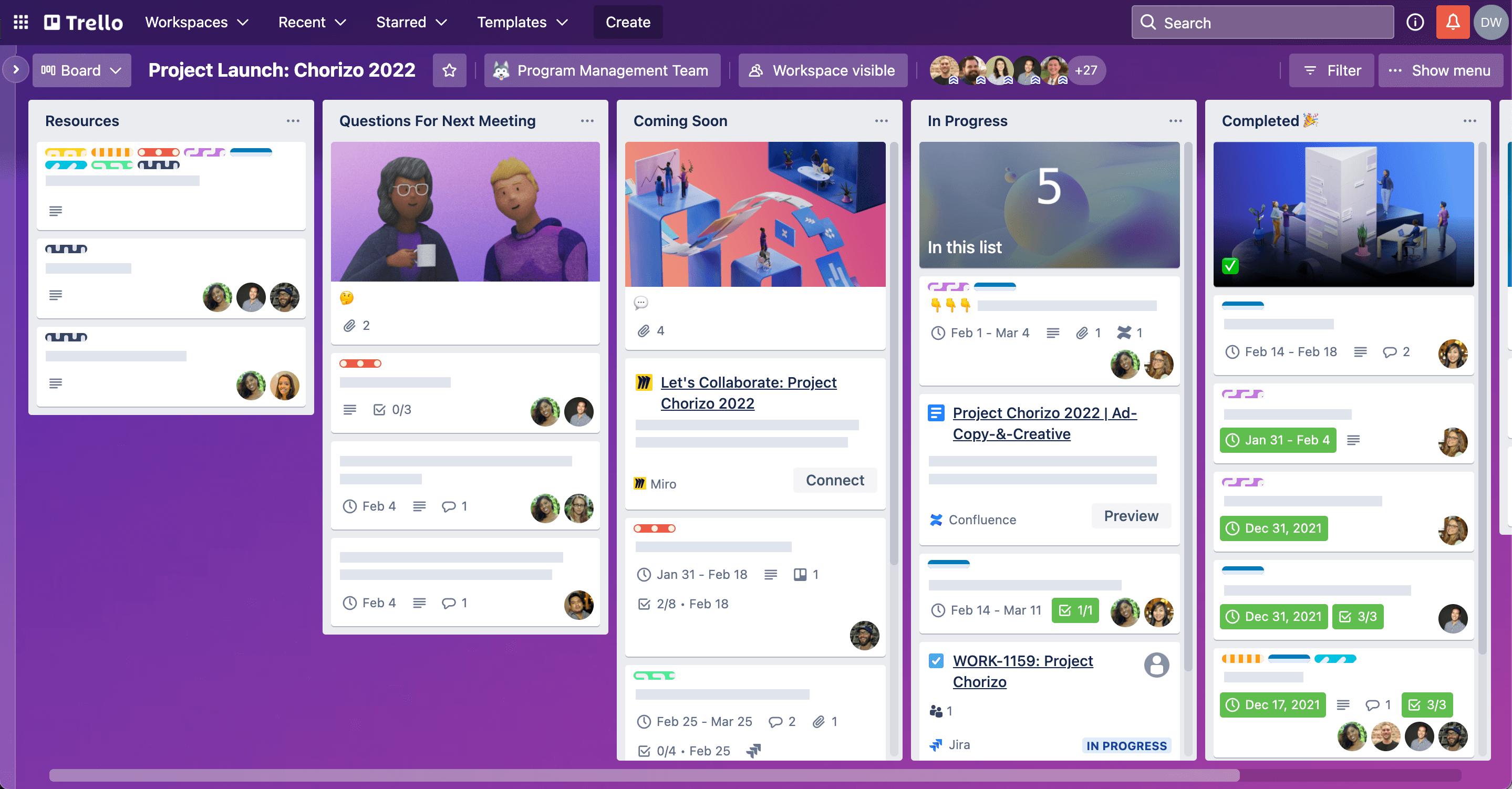Open Let's Collaborate: Project Chorizo 2022 card

[x=749, y=392]
